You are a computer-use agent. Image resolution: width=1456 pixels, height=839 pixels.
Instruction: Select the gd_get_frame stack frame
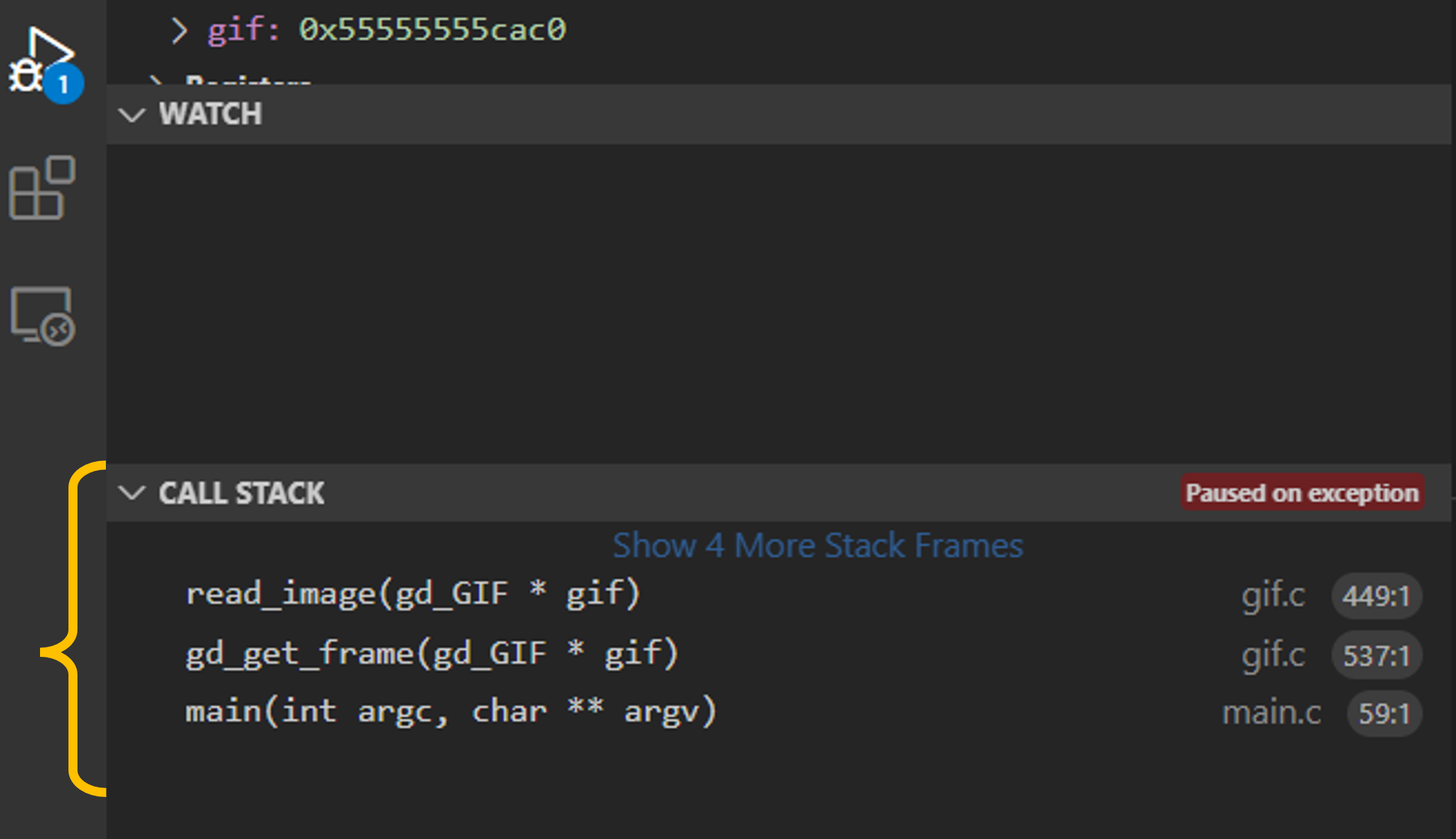[x=431, y=653]
